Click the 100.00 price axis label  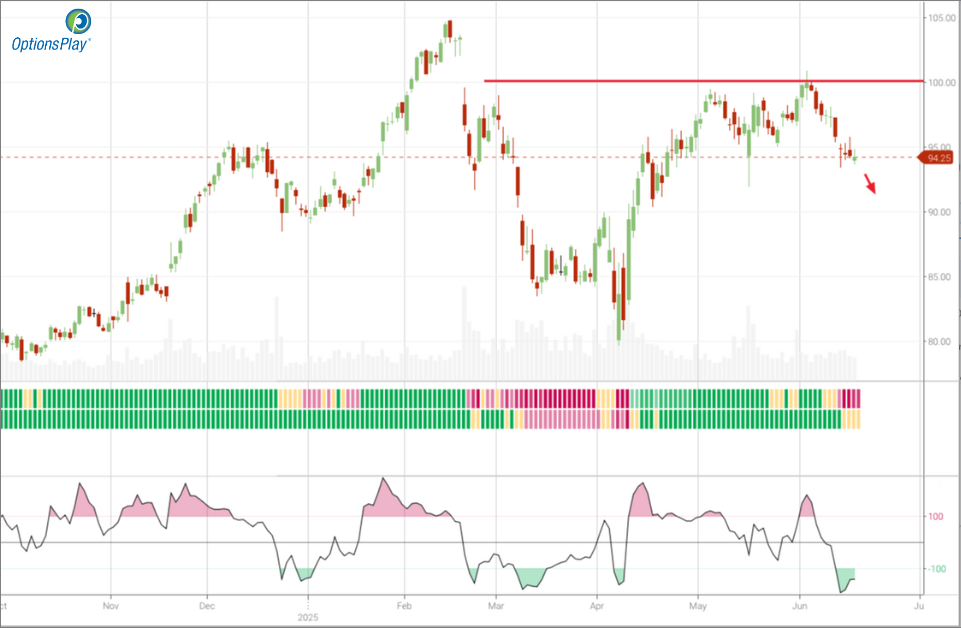941,83
